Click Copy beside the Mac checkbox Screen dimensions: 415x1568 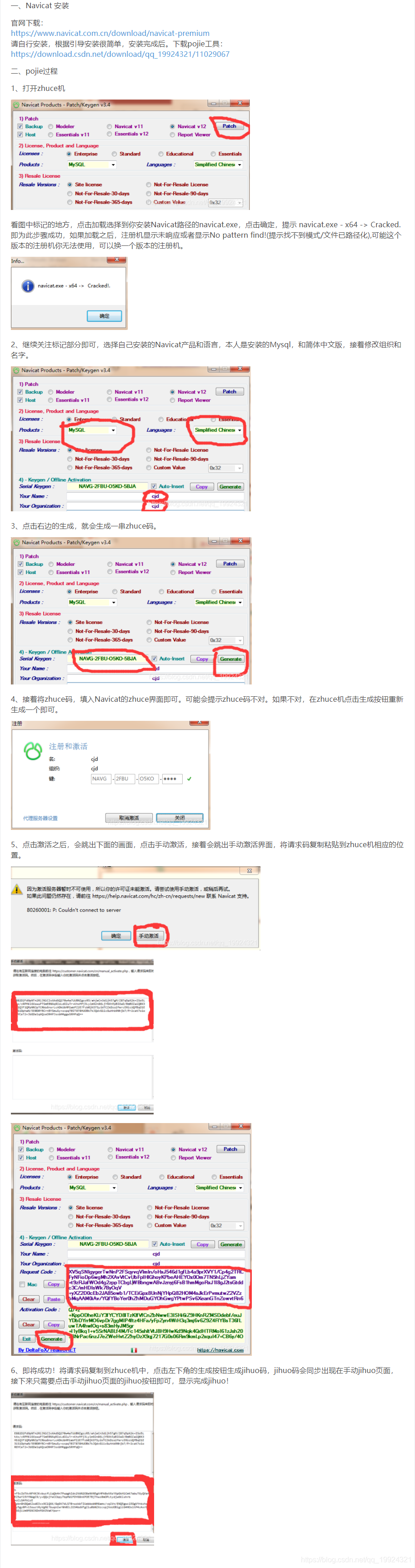point(54,1284)
